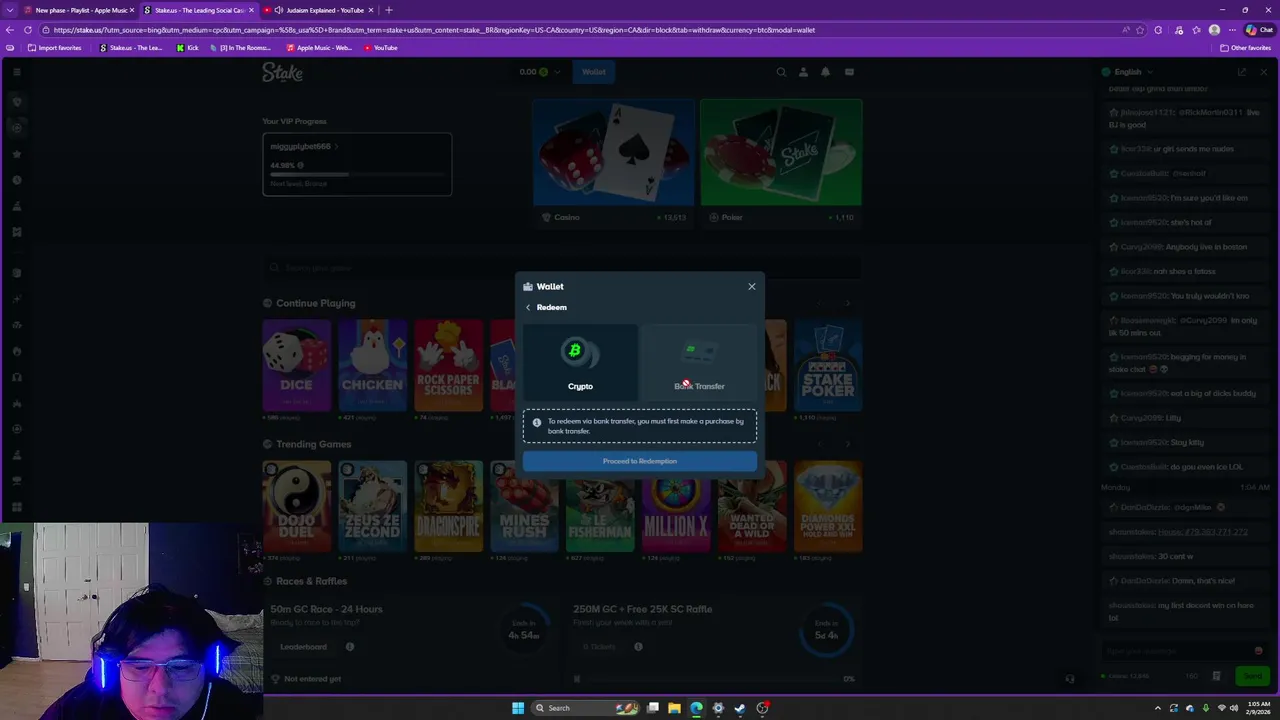Open the Dice game tile
The width and height of the screenshot is (1280, 720).
coord(296,365)
